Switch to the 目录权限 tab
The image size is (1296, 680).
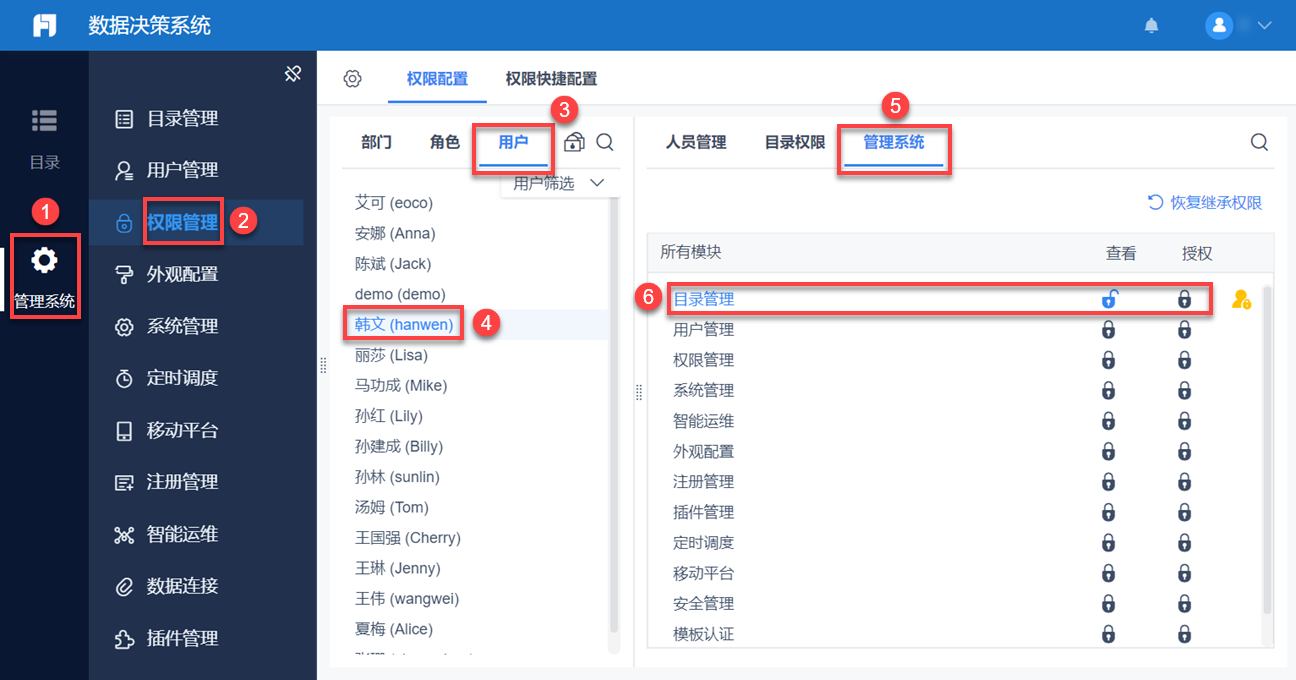pos(795,142)
